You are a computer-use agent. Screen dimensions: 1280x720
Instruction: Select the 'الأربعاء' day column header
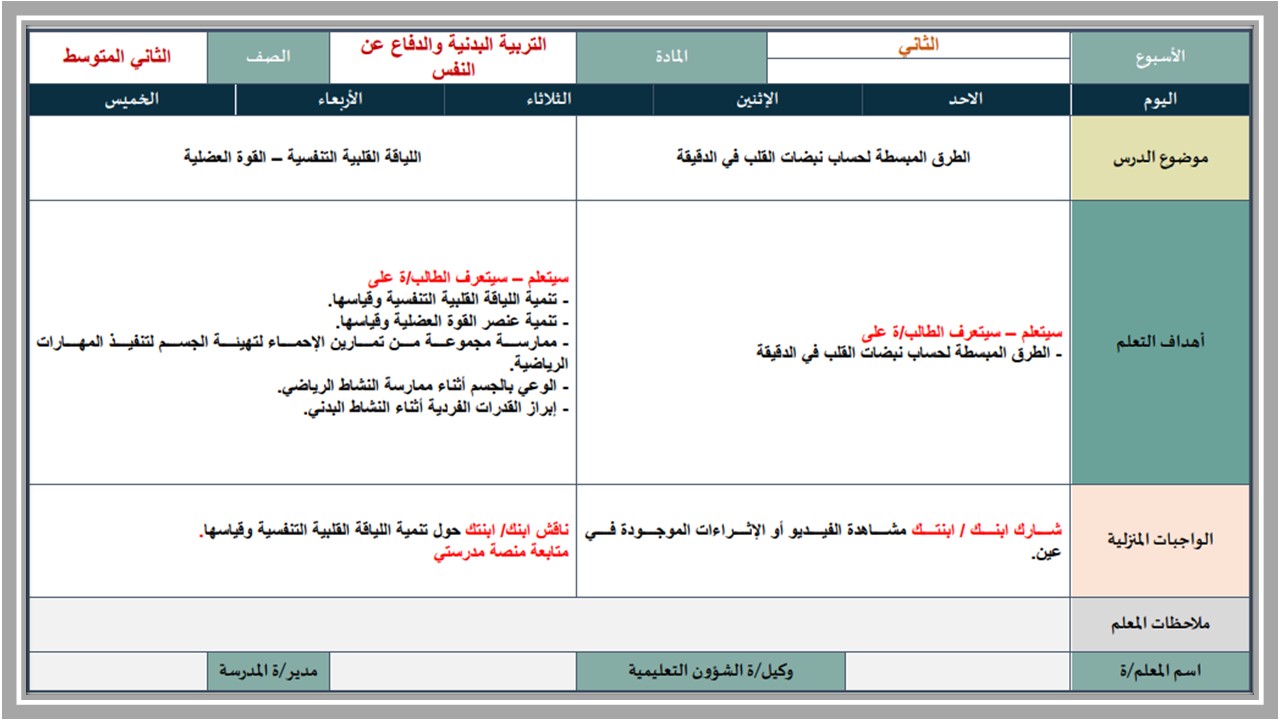341,100
